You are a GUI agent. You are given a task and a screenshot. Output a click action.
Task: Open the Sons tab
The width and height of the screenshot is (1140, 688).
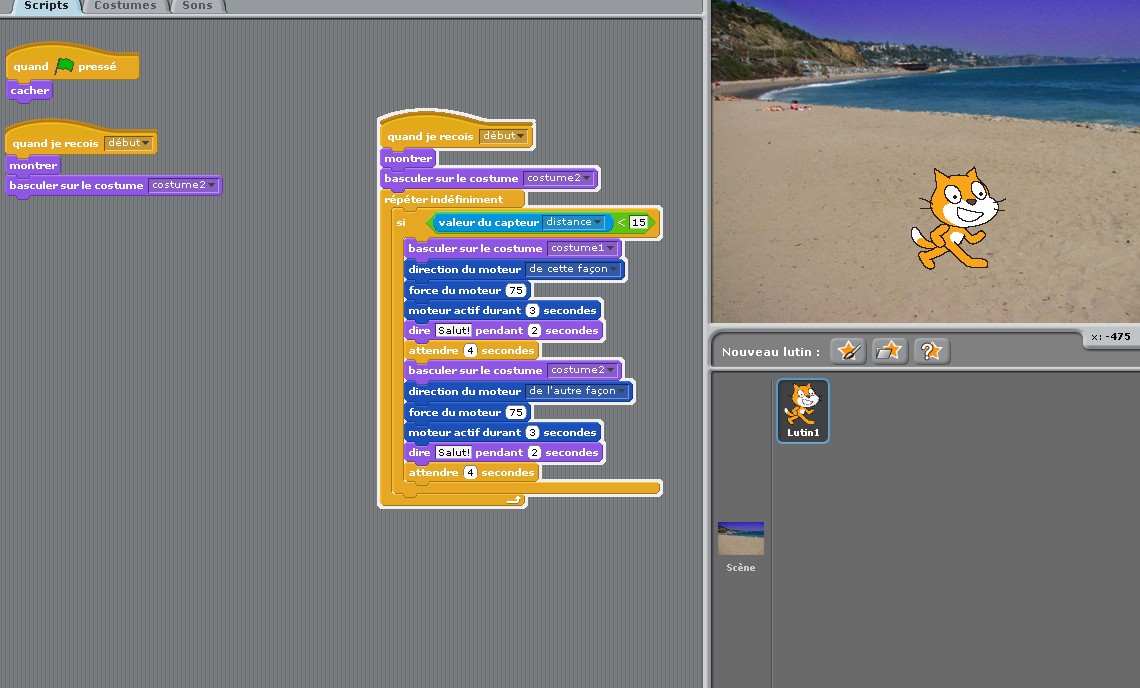click(x=197, y=6)
